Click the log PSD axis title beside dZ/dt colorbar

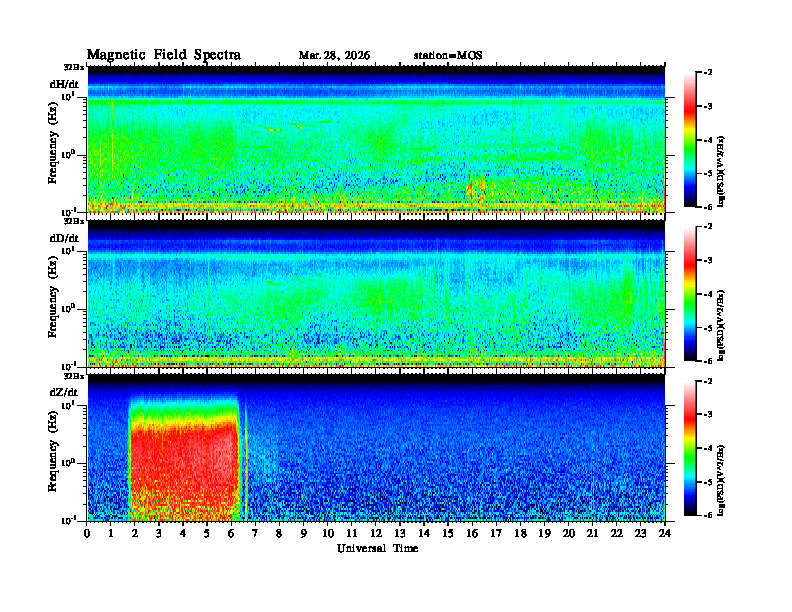[722, 480]
